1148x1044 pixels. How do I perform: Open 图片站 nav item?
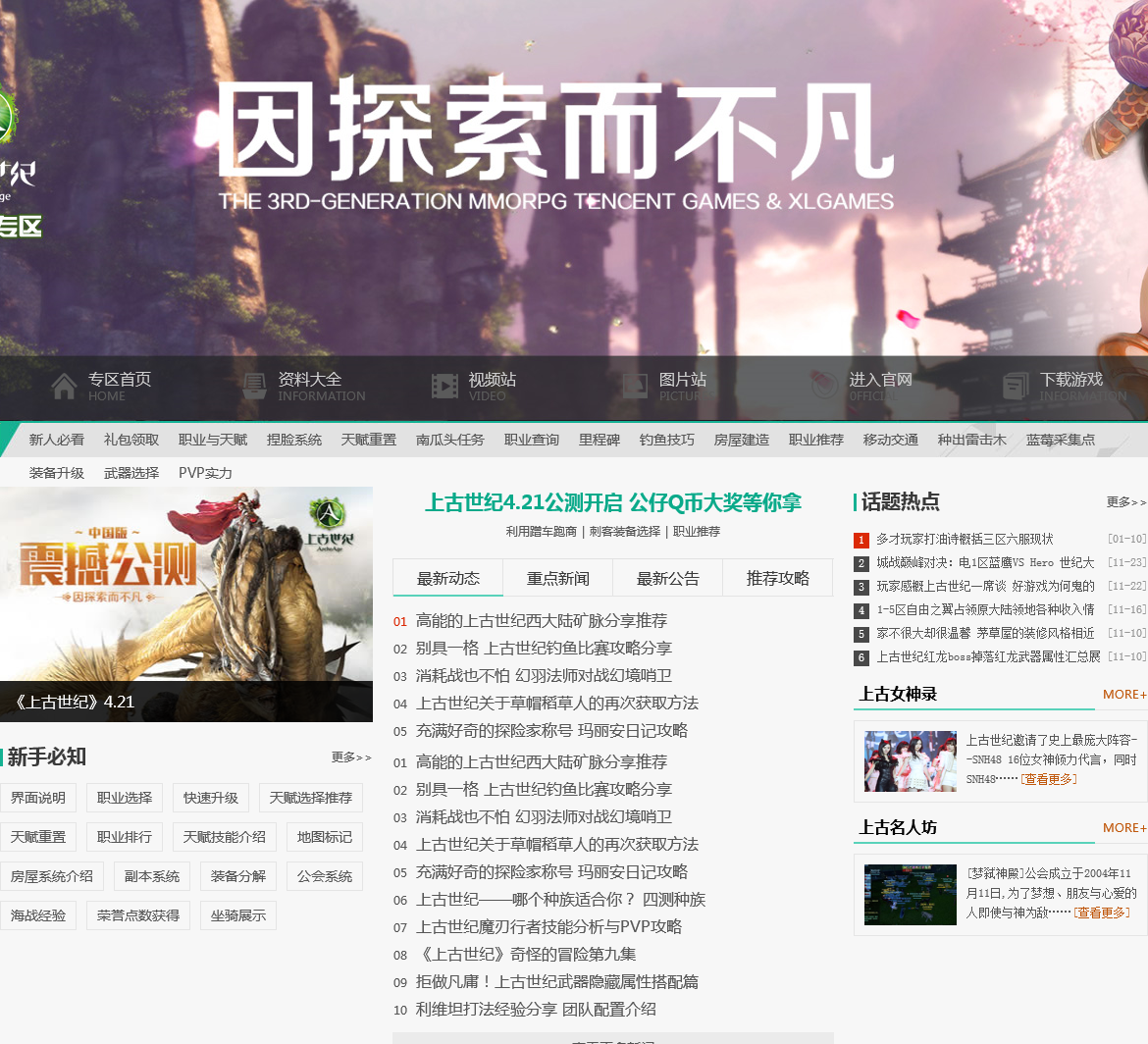pyautogui.click(x=682, y=386)
